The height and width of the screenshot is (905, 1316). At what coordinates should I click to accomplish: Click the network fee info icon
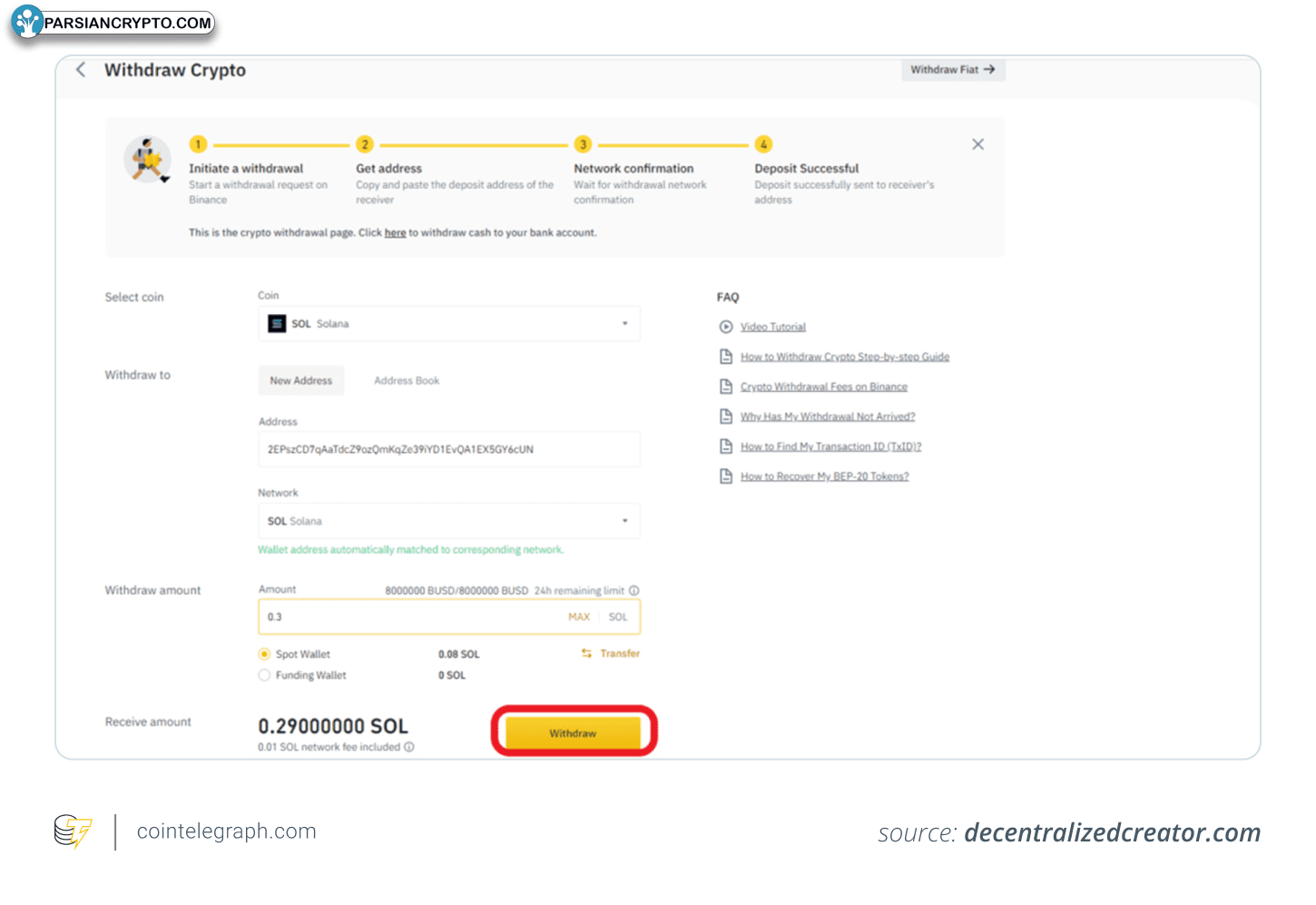pyautogui.click(x=409, y=747)
